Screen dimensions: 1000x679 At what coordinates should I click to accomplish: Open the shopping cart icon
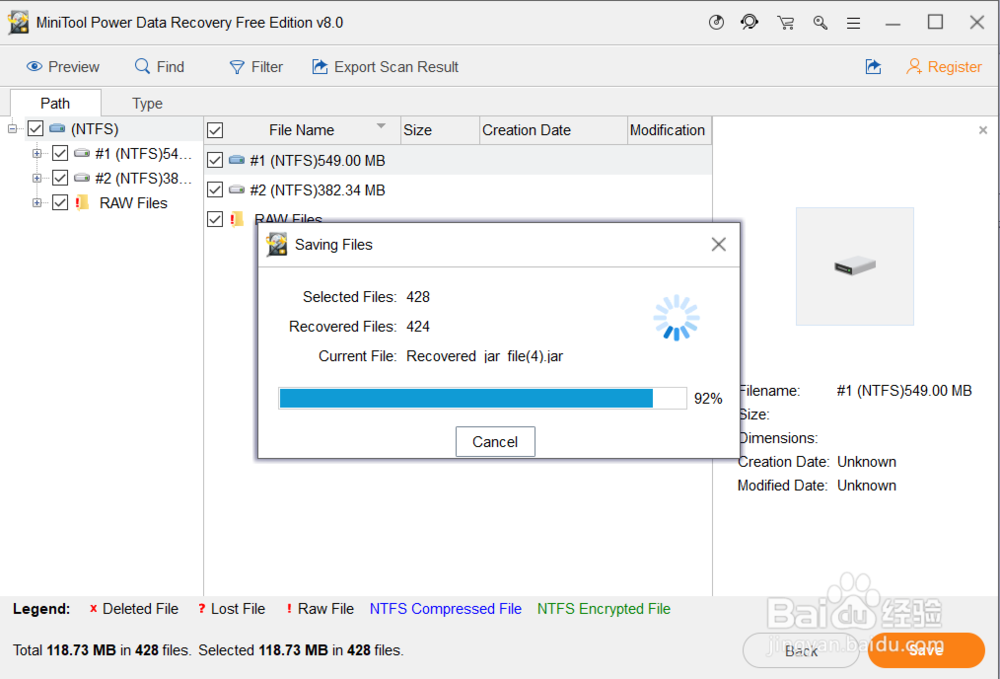tap(786, 24)
